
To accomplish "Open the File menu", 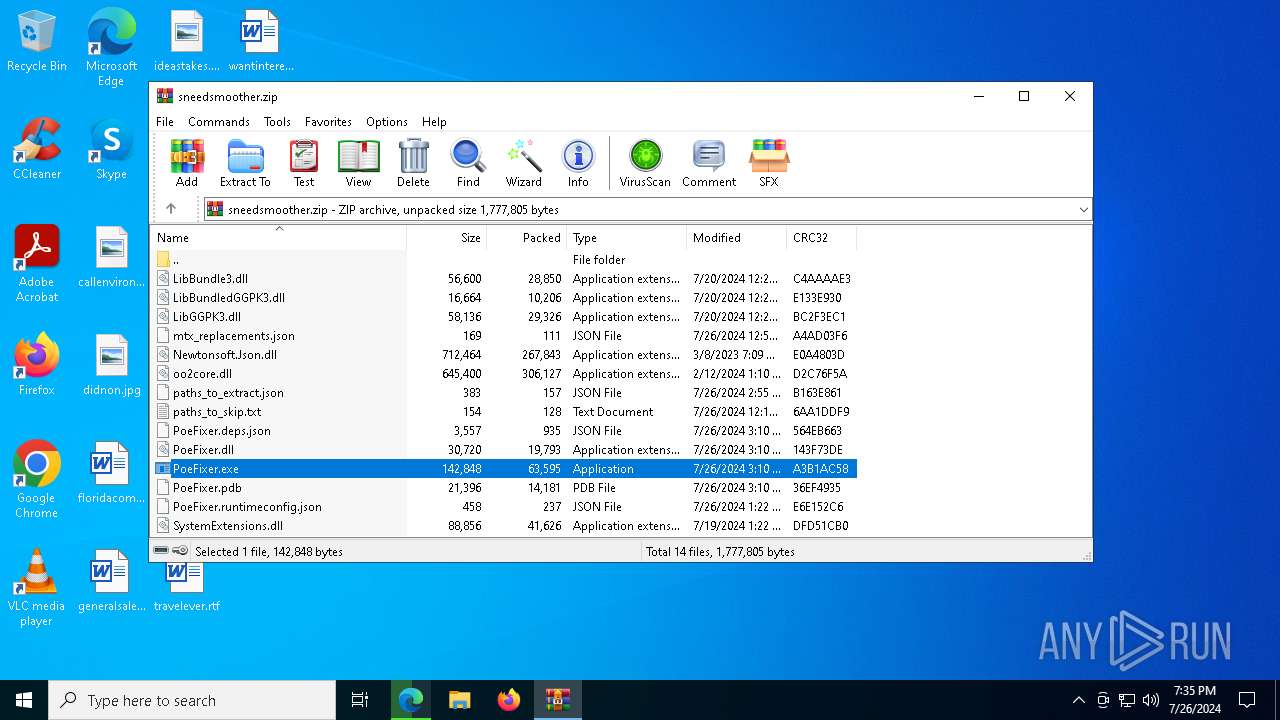I will click(x=165, y=122).
